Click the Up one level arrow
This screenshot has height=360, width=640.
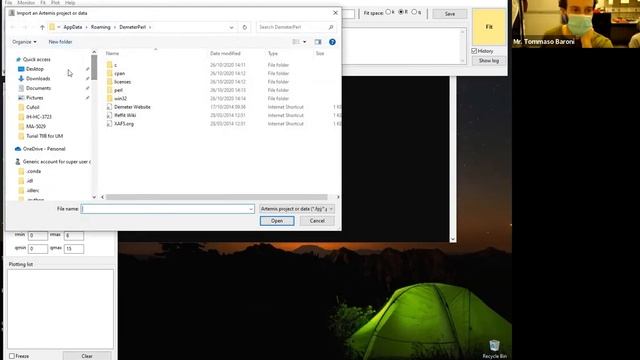42,27
